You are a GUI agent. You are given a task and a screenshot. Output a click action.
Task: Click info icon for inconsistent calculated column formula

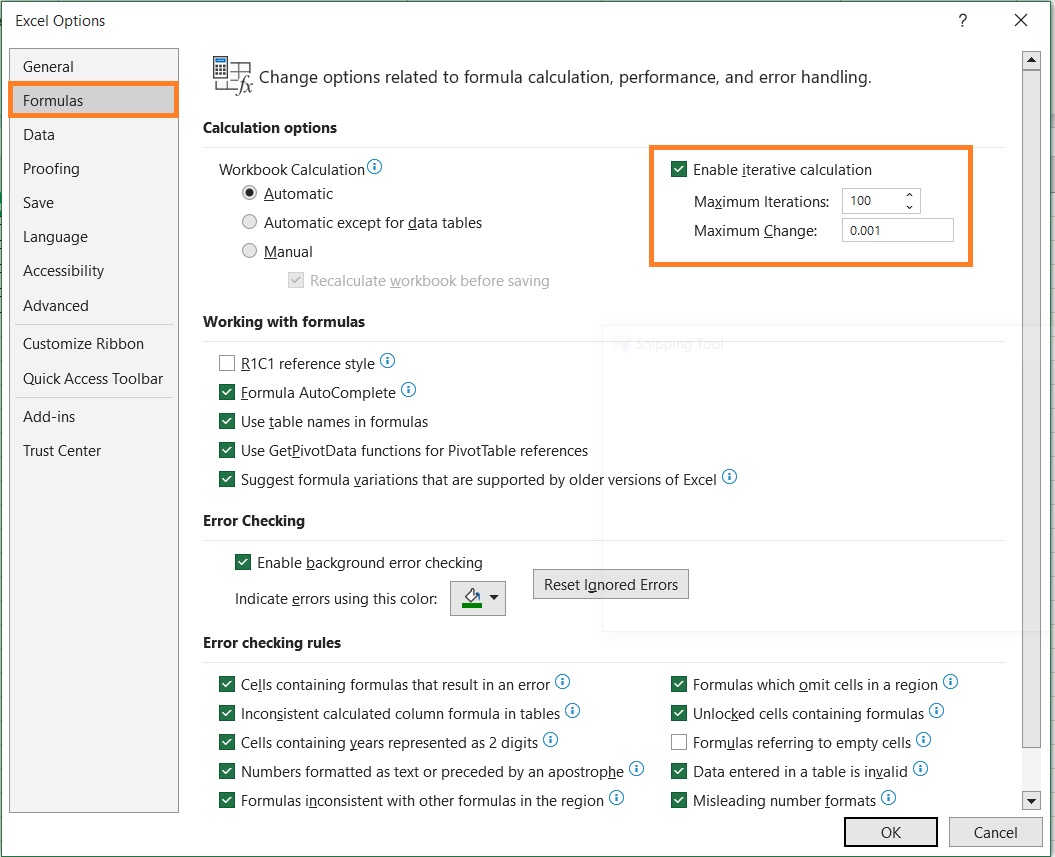[573, 711]
